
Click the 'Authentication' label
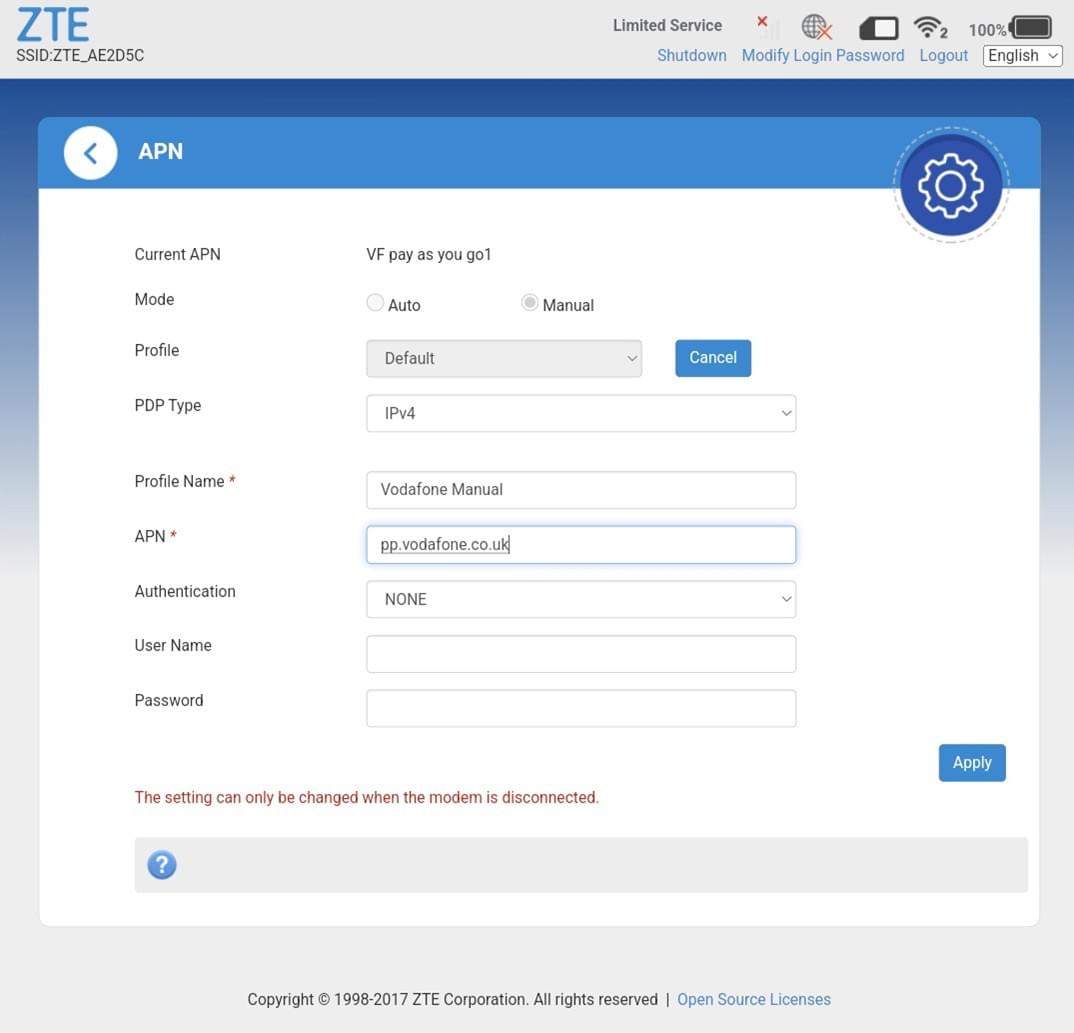(x=185, y=591)
